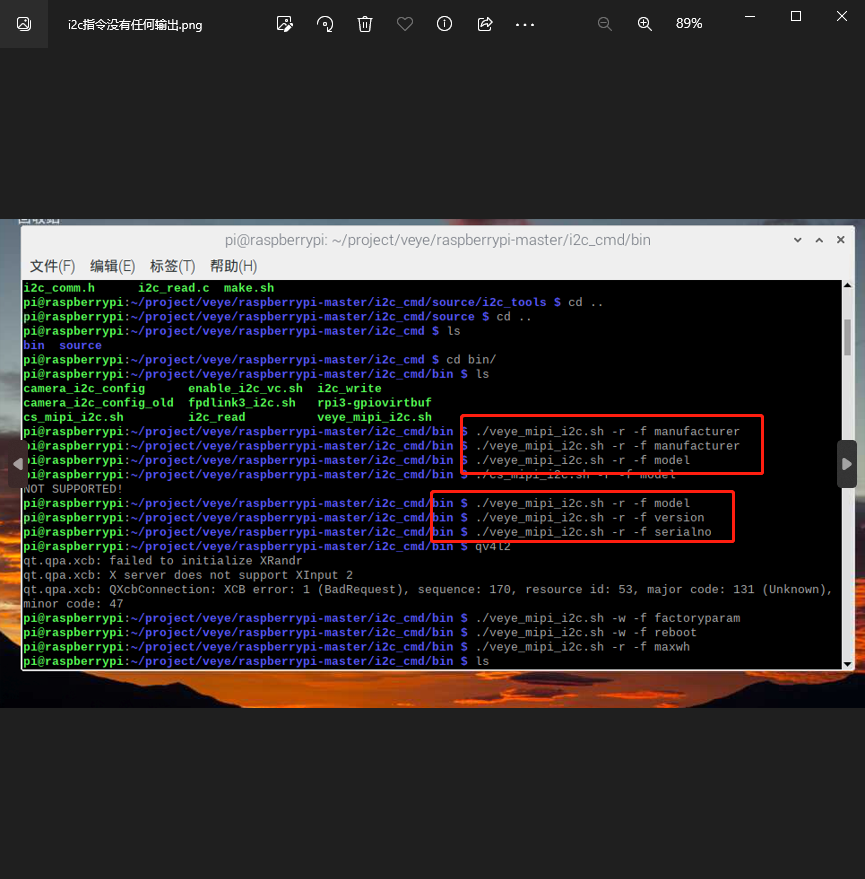Zoom in using the plus magnifier
This screenshot has height=879, width=865.
pos(645,24)
